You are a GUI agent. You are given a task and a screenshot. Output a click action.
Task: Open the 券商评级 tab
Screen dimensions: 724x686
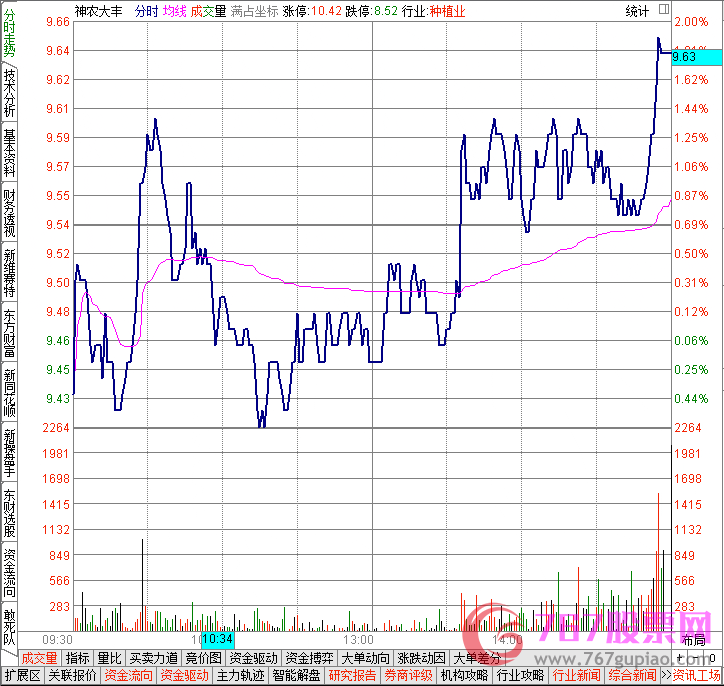[408, 675]
